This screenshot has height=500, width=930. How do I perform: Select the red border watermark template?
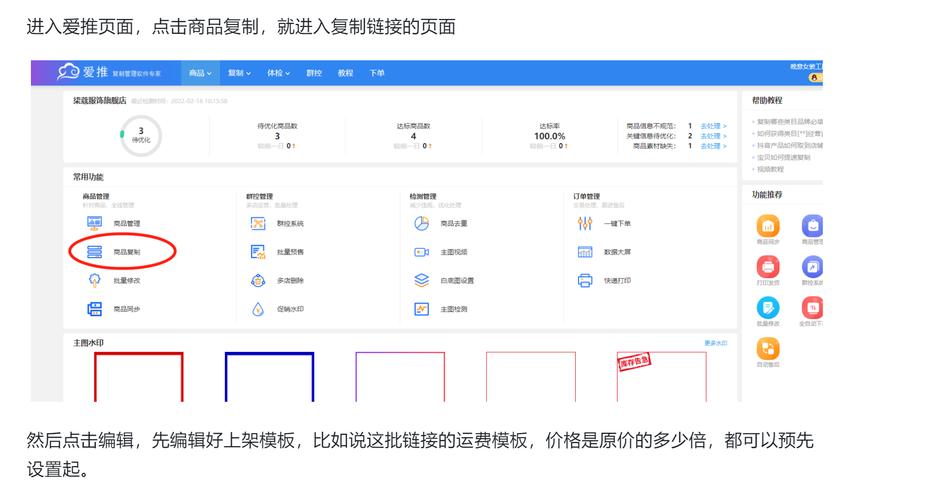point(139,377)
